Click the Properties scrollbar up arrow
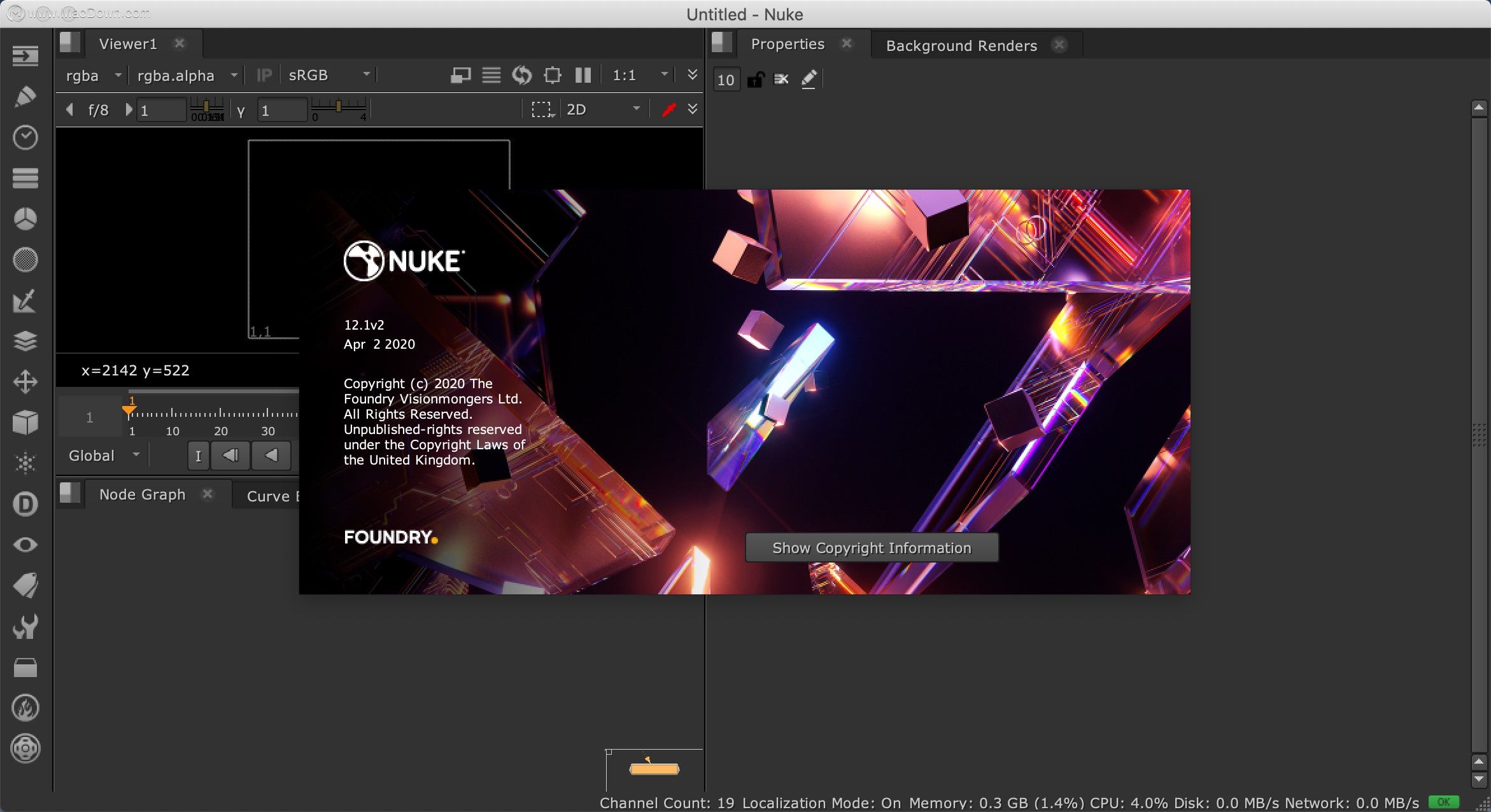 (x=1480, y=108)
